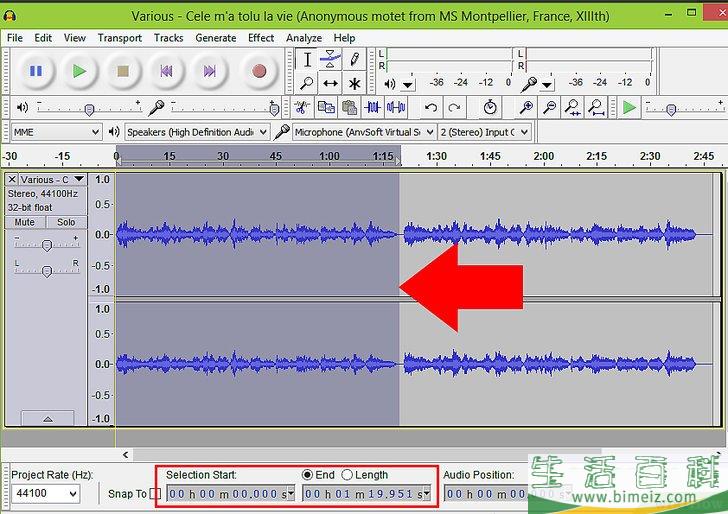This screenshot has height=514, width=728.
Task: Open the MME audio host dropdown
Action: [56, 132]
